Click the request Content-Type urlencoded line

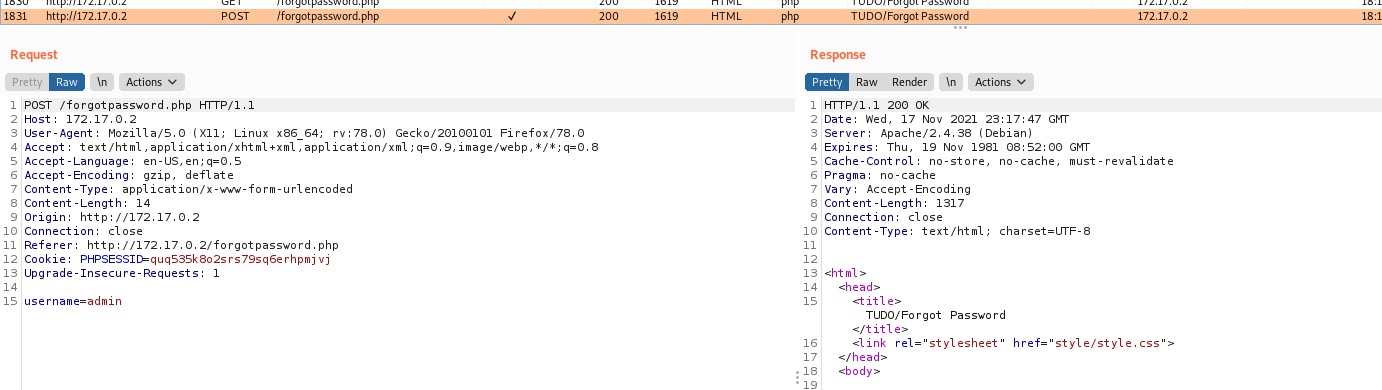[188, 189]
